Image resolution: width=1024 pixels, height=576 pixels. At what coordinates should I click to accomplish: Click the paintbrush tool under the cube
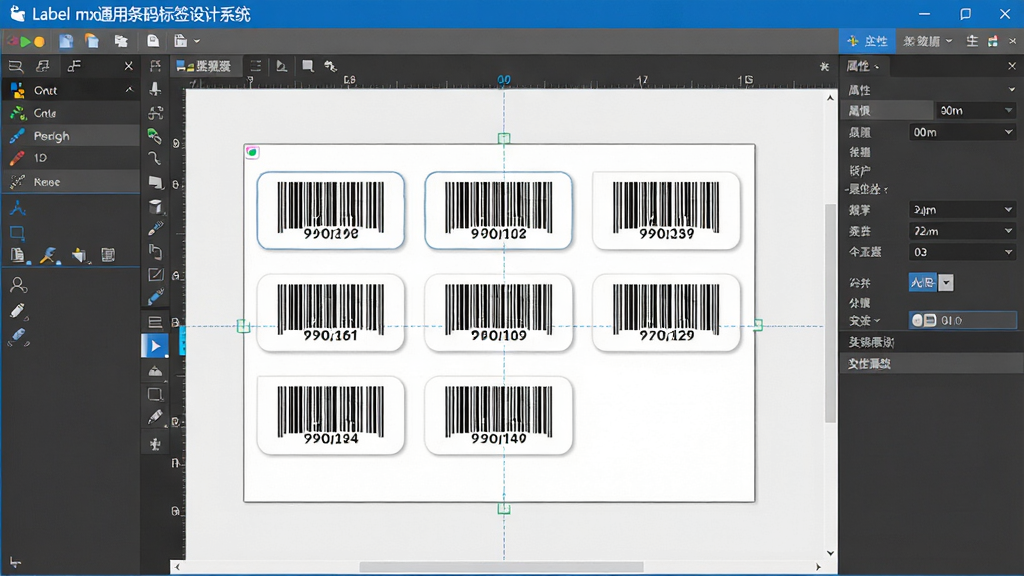click(155, 229)
